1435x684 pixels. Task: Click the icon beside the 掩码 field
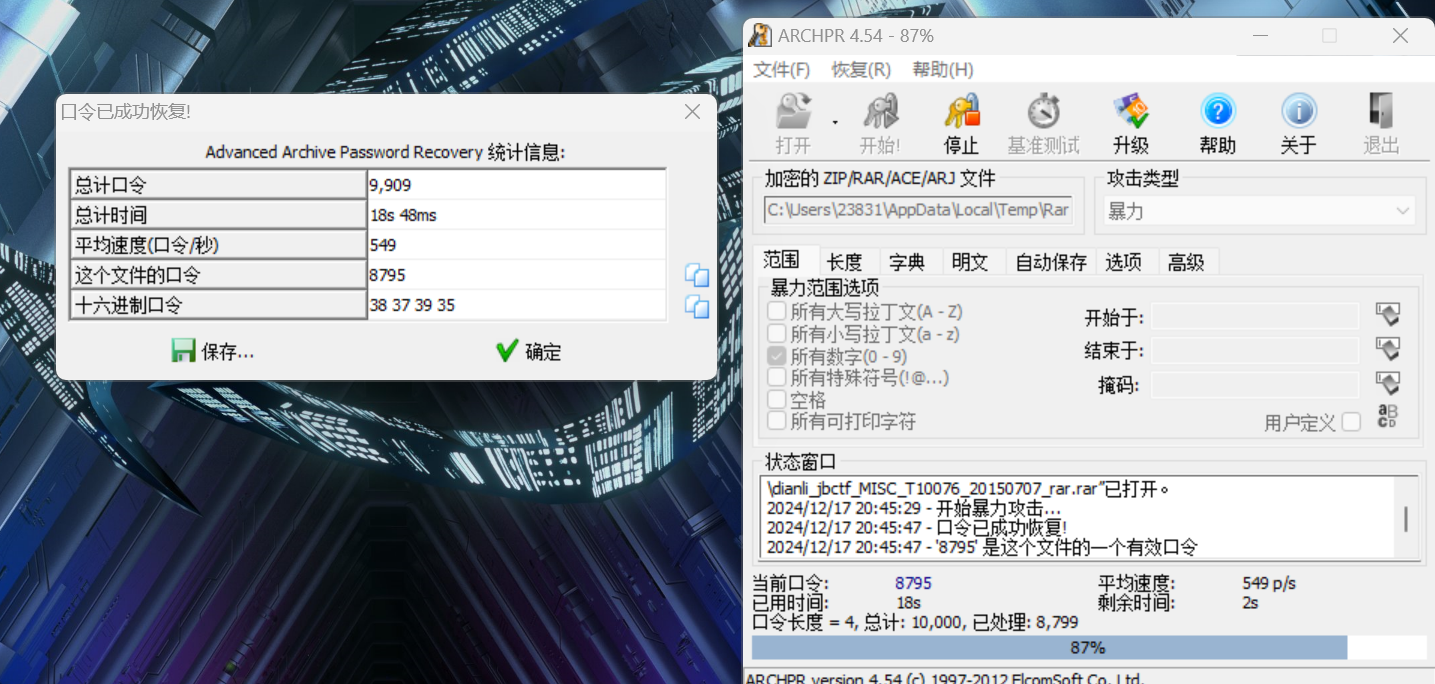click(1387, 383)
